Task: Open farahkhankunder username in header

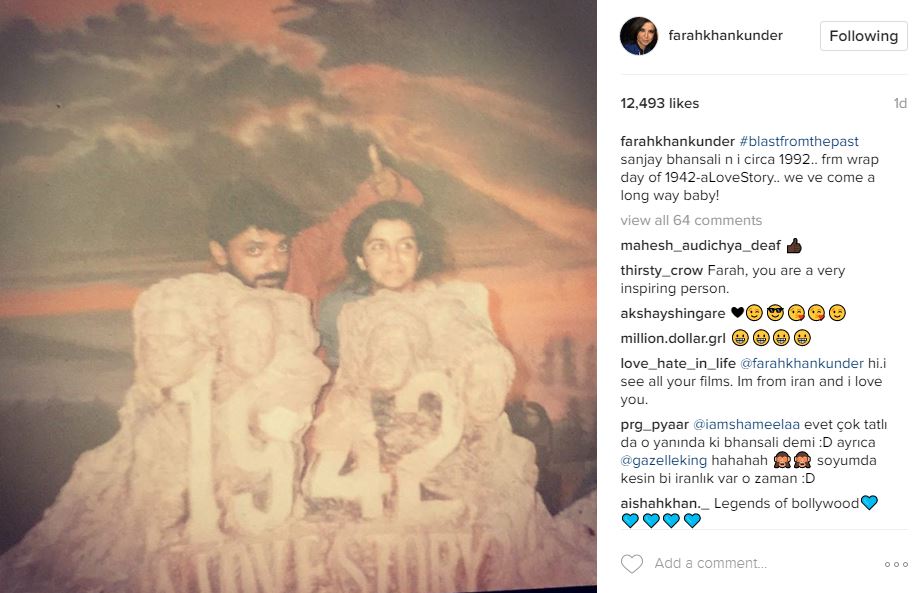Action: [725, 36]
